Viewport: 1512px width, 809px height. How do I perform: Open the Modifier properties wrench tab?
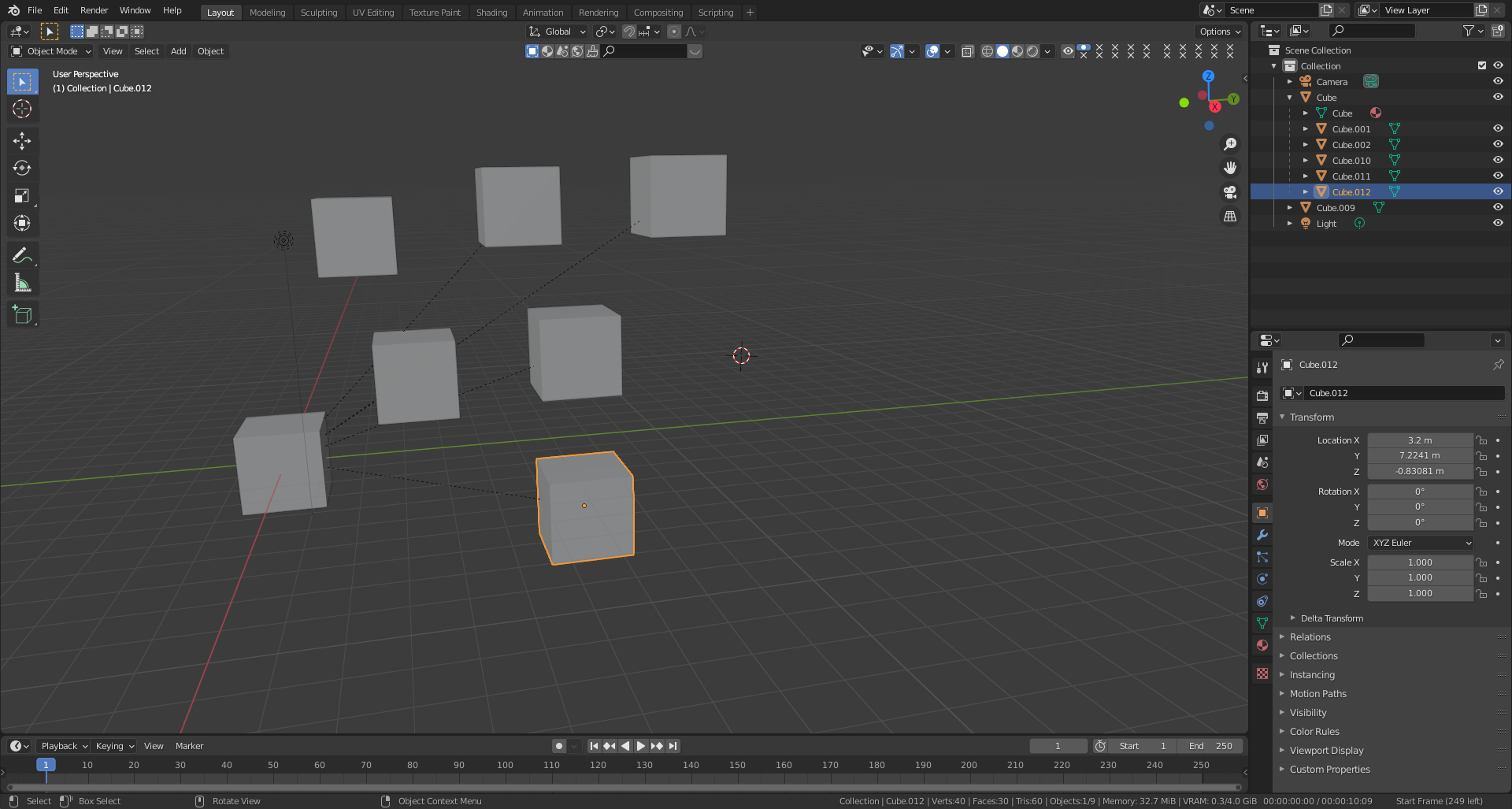point(1262,535)
